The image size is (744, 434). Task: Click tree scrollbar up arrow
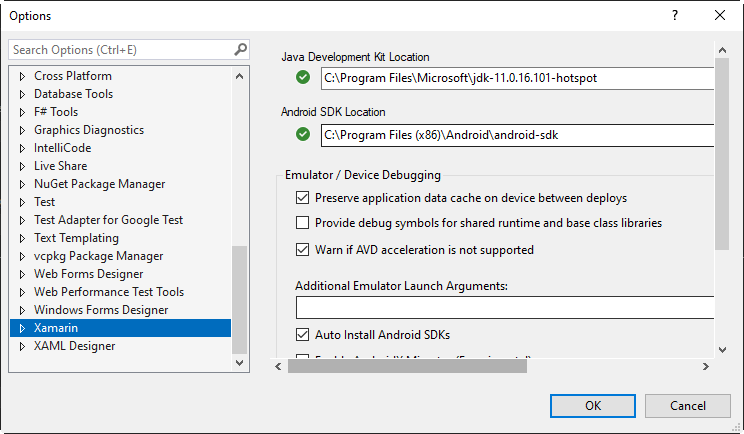pyautogui.click(x=240, y=76)
